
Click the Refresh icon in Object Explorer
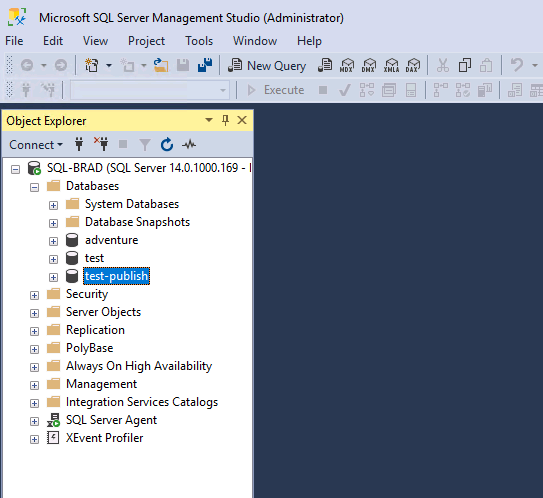(167, 144)
